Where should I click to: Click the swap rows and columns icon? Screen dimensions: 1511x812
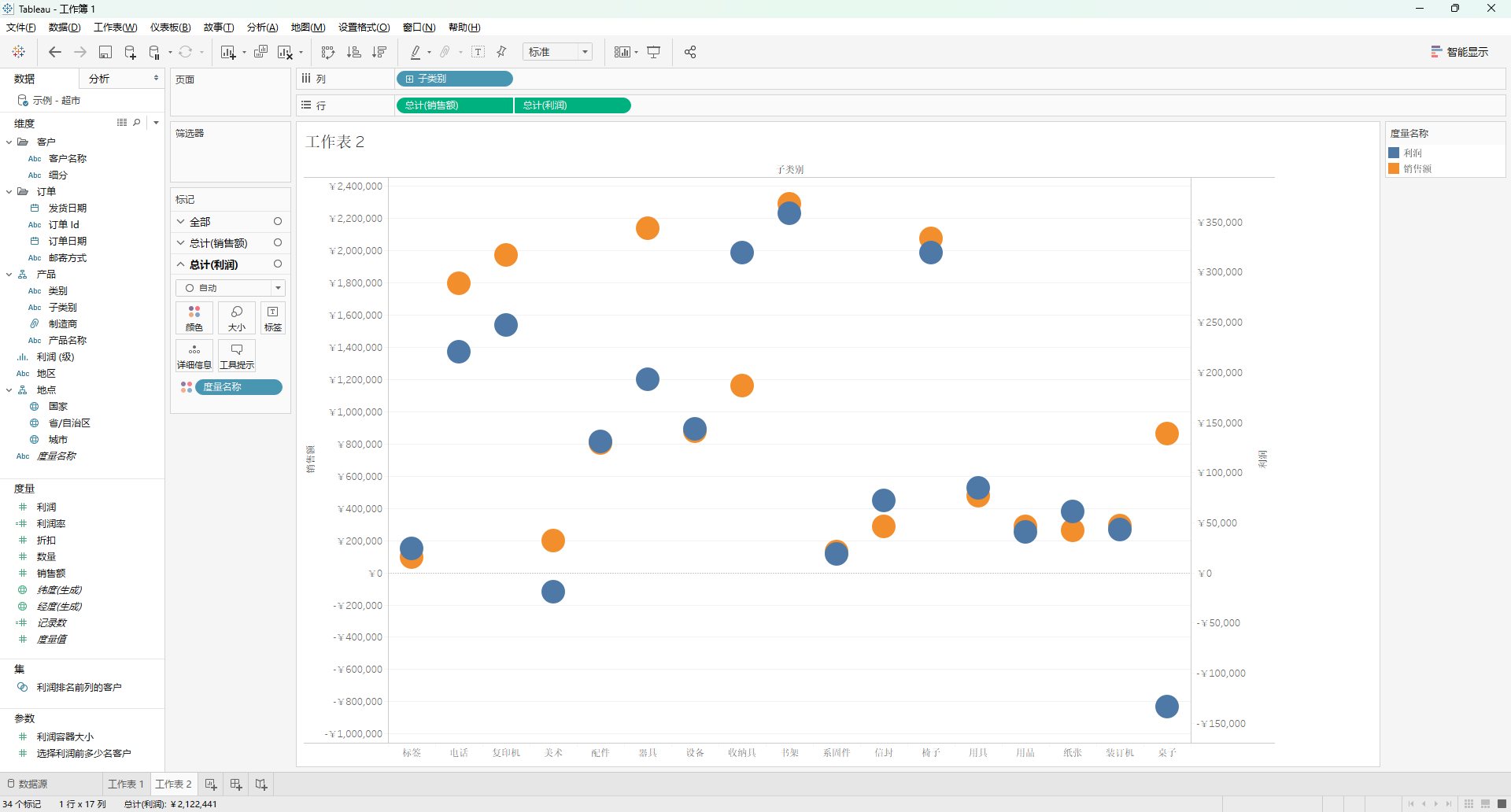[328, 52]
